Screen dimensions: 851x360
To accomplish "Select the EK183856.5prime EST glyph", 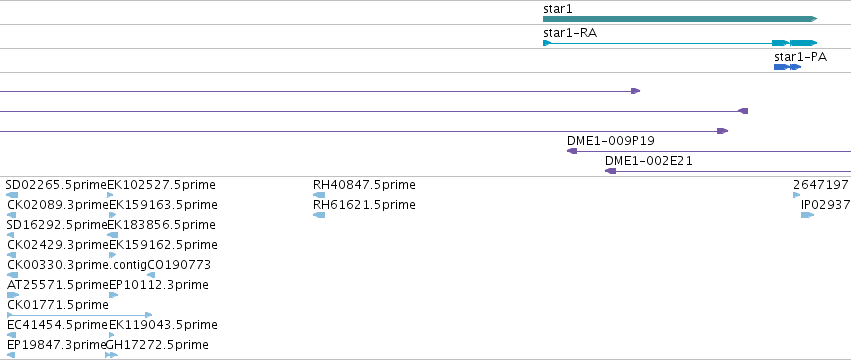I will tap(112, 235).
